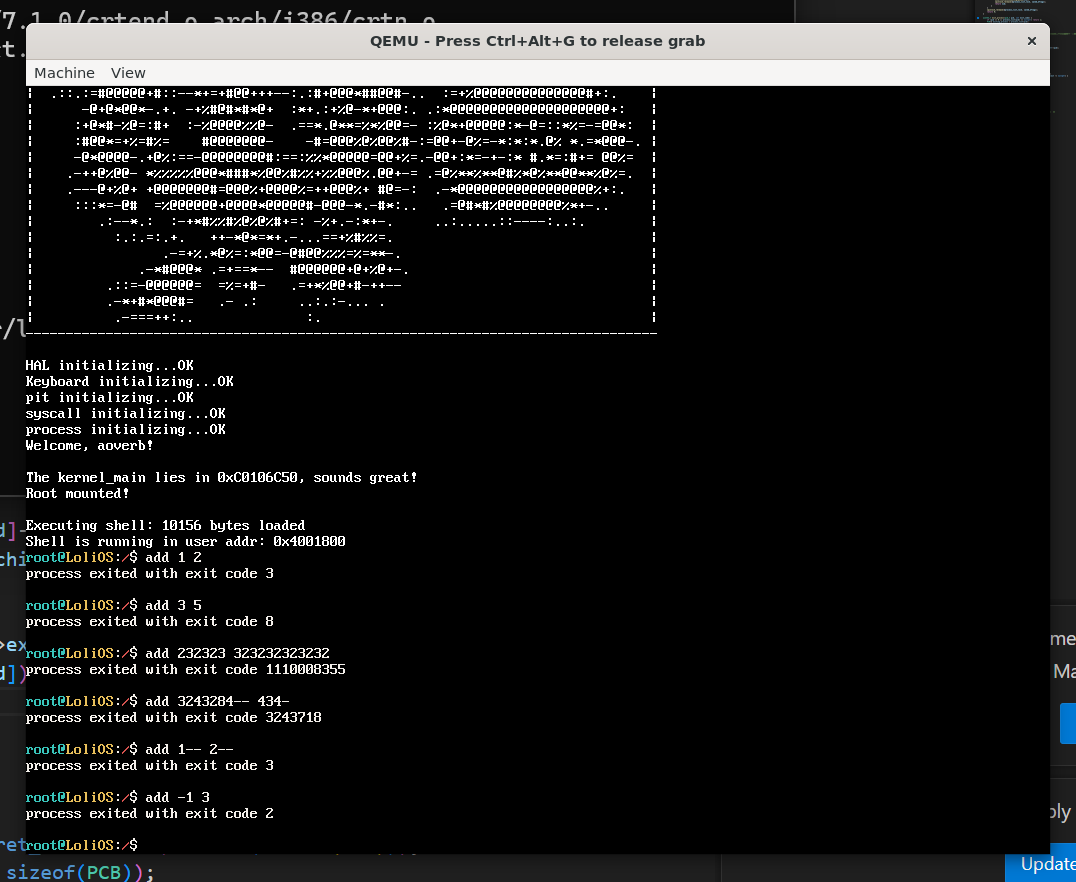1076x882 pixels.
Task: Click the kernel_main address 0xC0106C50 line
Action: coord(221,477)
